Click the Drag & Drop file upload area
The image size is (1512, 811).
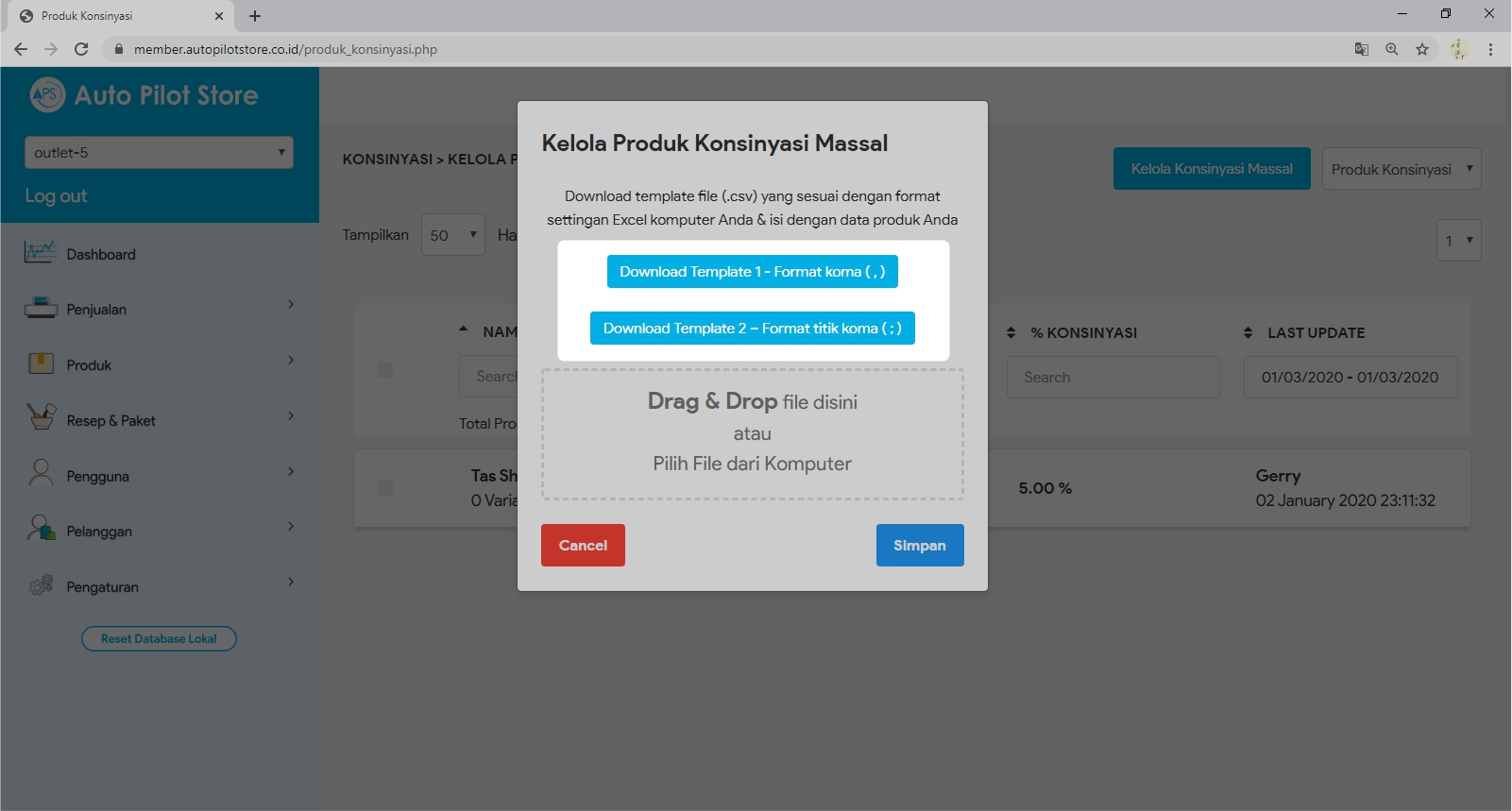(x=752, y=434)
